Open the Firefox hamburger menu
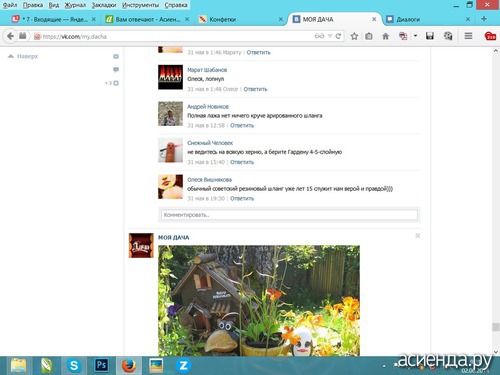This screenshot has width=500, height=375. click(x=468, y=36)
